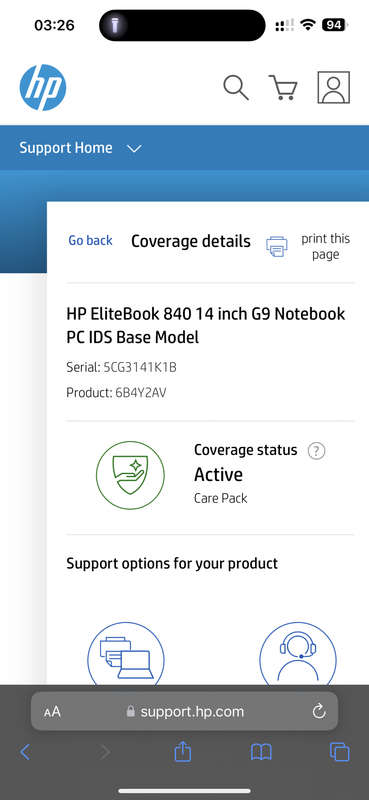369x800 pixels.
Task: Open the HP logo homepage
Action: coord(43,87)
